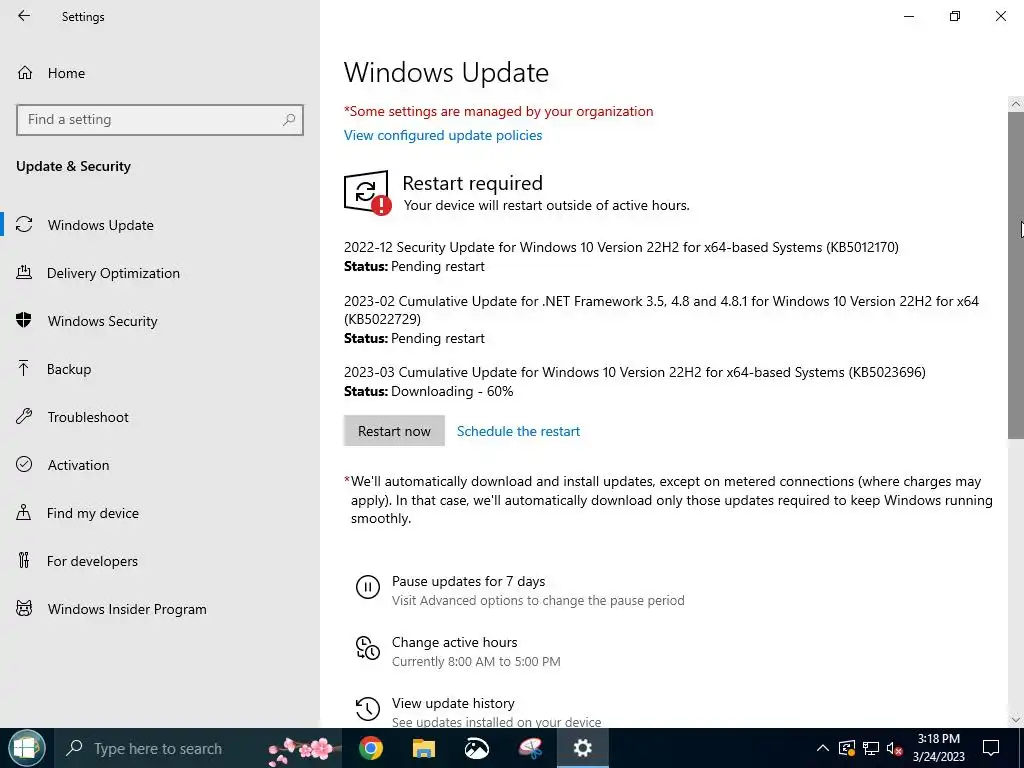Click the muted volume tray icon
The height and width of the screenshot is (768, 1024).
point(895,748)
